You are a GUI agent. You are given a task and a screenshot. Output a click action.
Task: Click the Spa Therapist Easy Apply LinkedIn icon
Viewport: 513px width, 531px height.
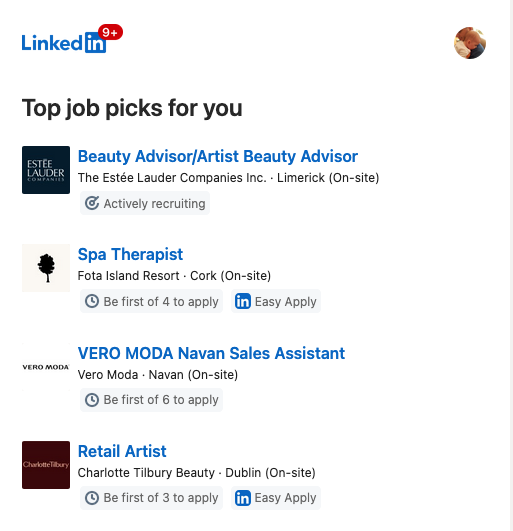(243, 301)
